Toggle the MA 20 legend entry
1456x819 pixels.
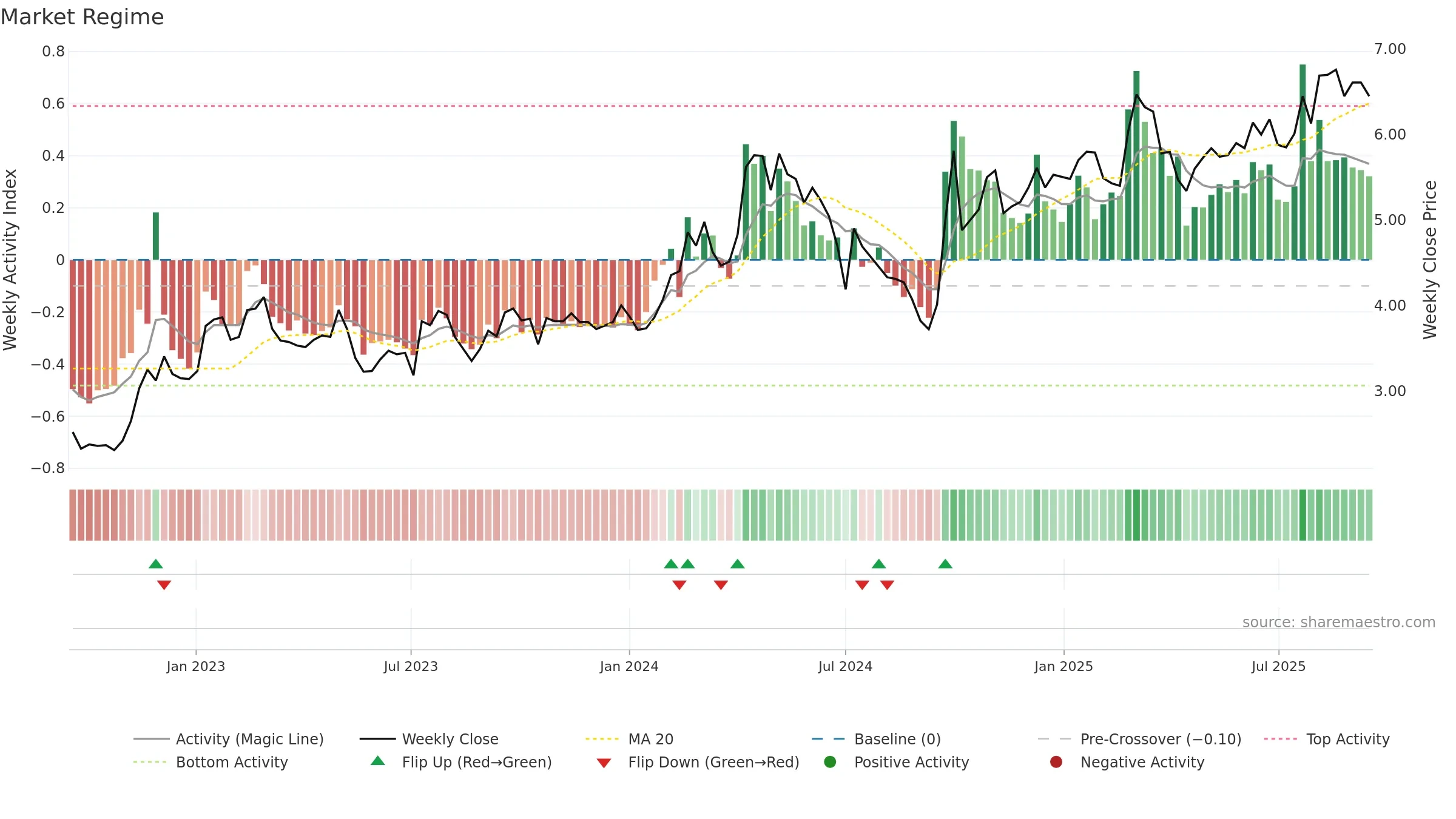coord(629,739)
